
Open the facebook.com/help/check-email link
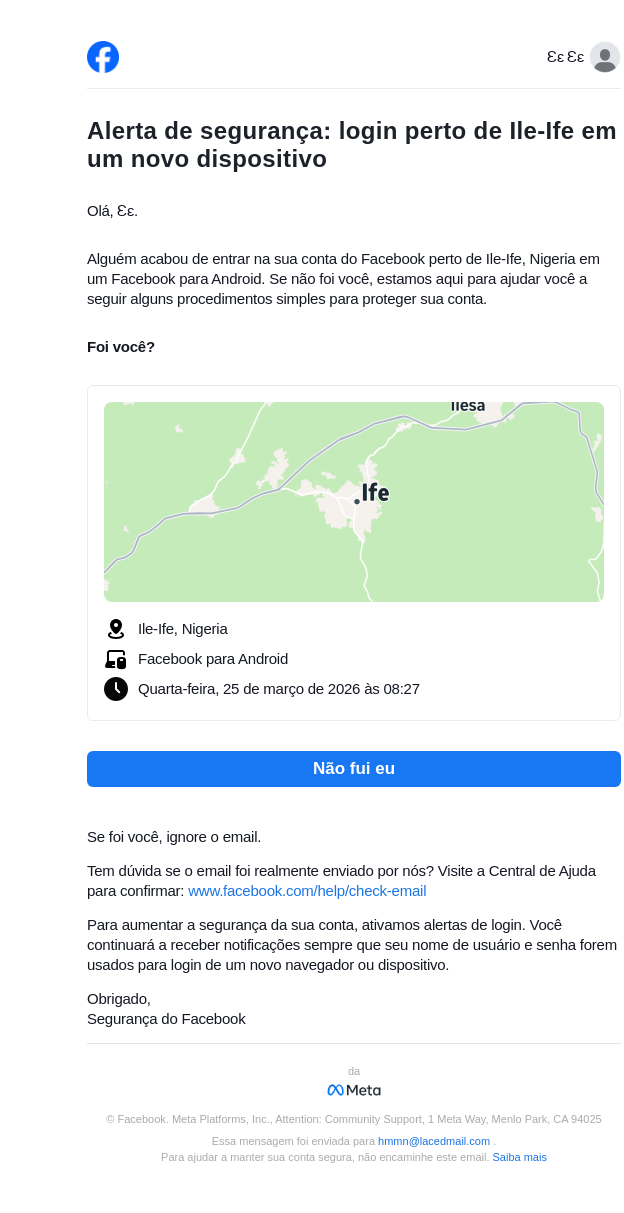pyautogui.click(x=307, y=891)
